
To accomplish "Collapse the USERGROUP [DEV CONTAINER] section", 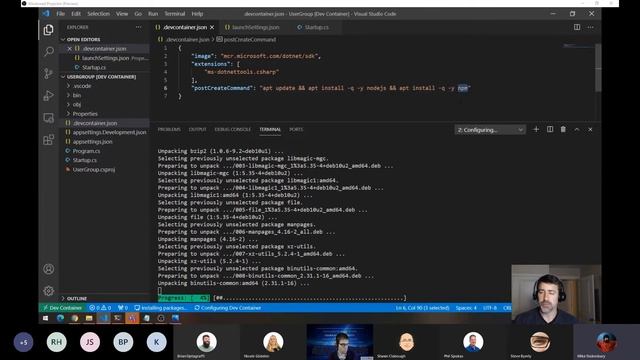I will point(101,77).
